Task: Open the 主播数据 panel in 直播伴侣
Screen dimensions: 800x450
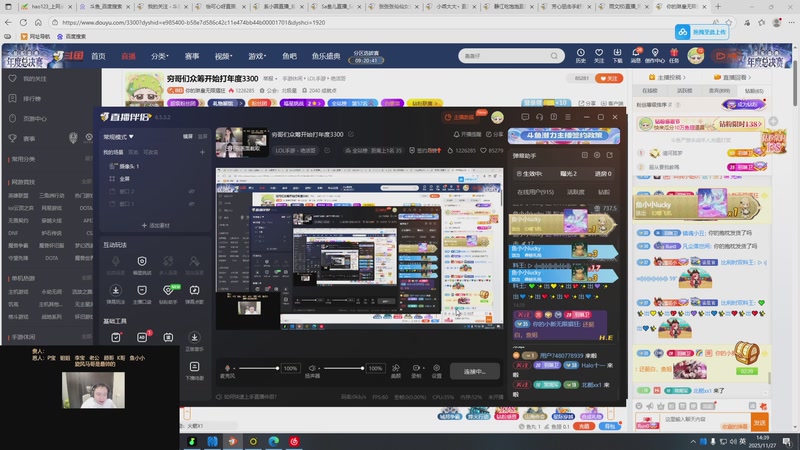Action: 459,117
